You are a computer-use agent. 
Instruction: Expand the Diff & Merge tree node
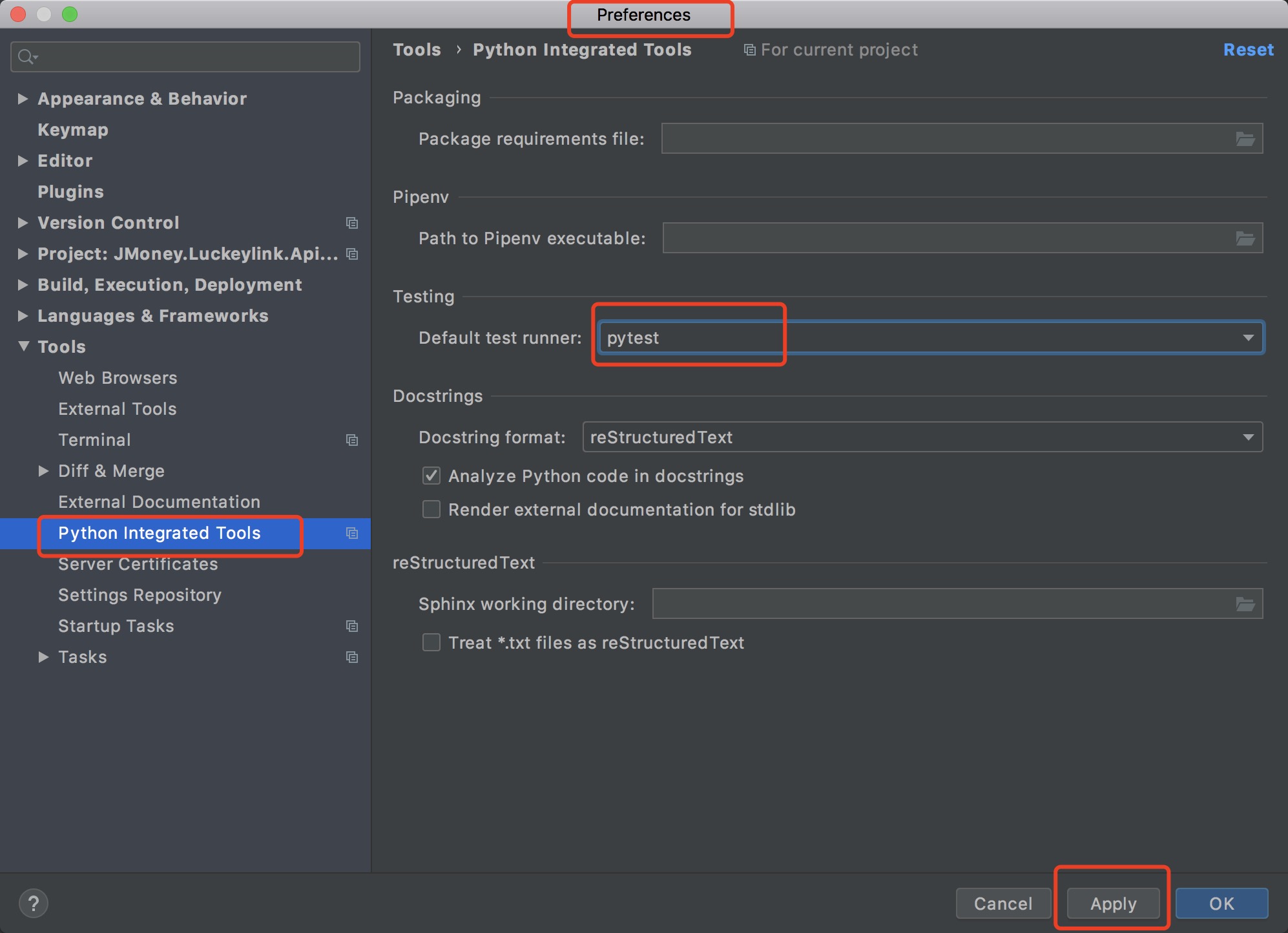pos(43,471)
